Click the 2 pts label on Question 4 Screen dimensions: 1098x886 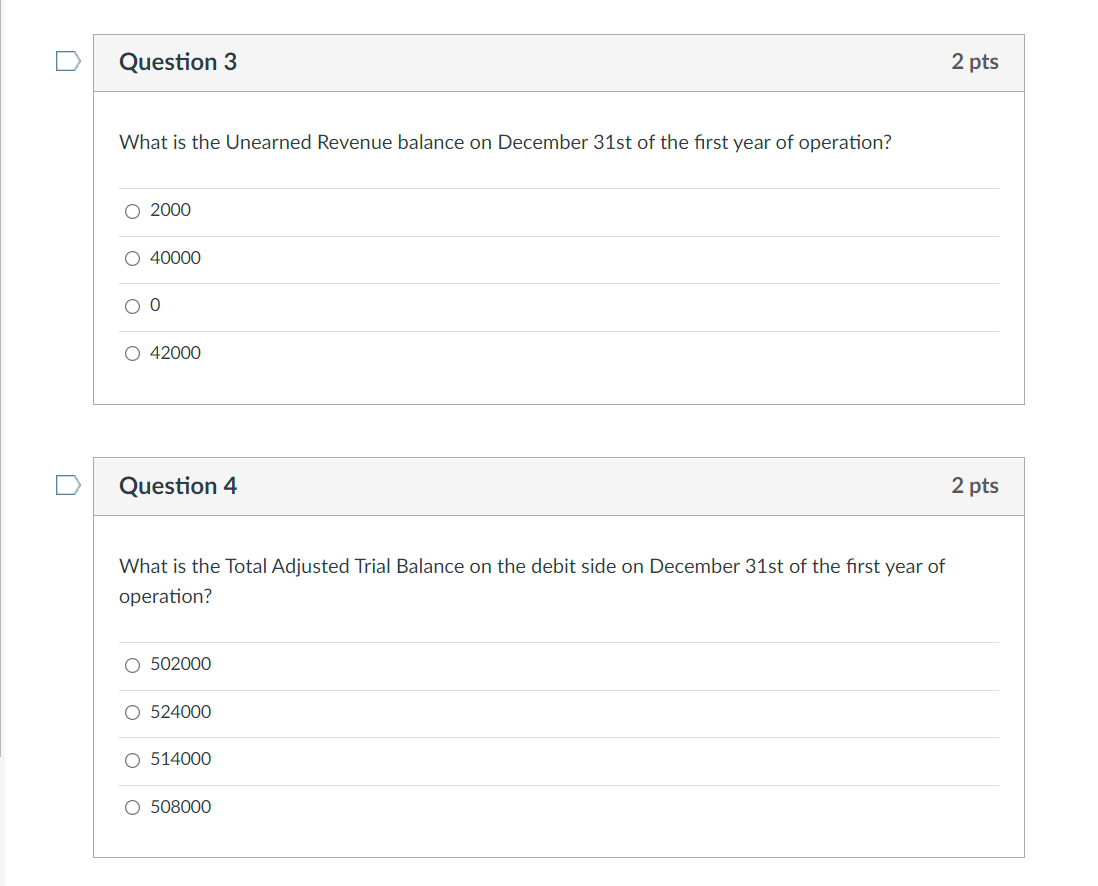975,485
